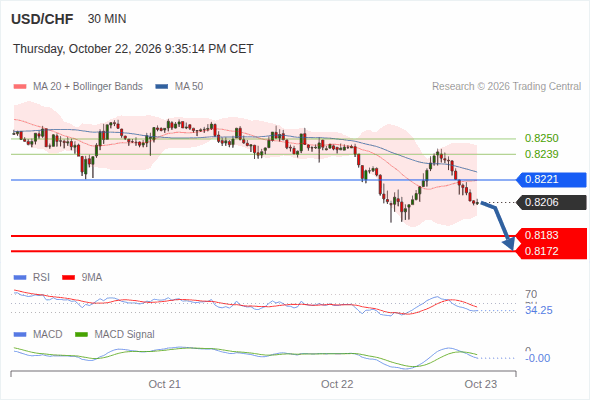Click the RSI blue legend swatch
The width and height of the screenshot is (590, 400).
point(20,278)
